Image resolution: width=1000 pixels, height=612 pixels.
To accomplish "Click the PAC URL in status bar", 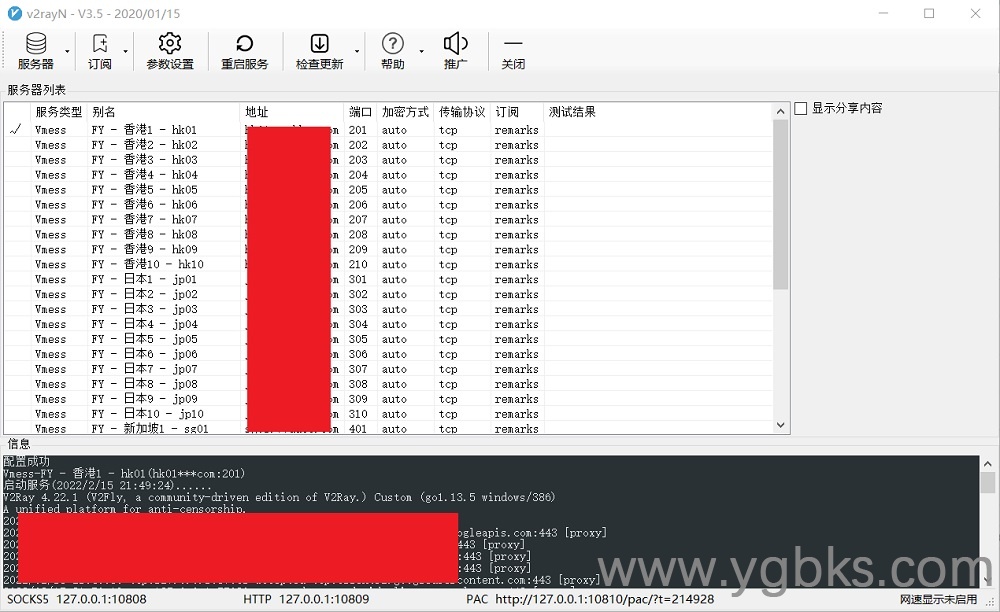I will 605,599.
